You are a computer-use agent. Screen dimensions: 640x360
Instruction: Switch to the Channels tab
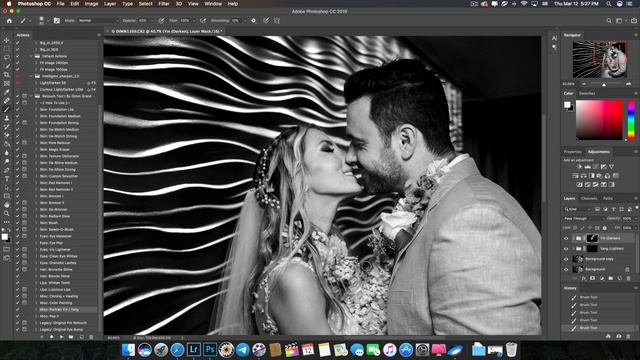coord(589,198)
